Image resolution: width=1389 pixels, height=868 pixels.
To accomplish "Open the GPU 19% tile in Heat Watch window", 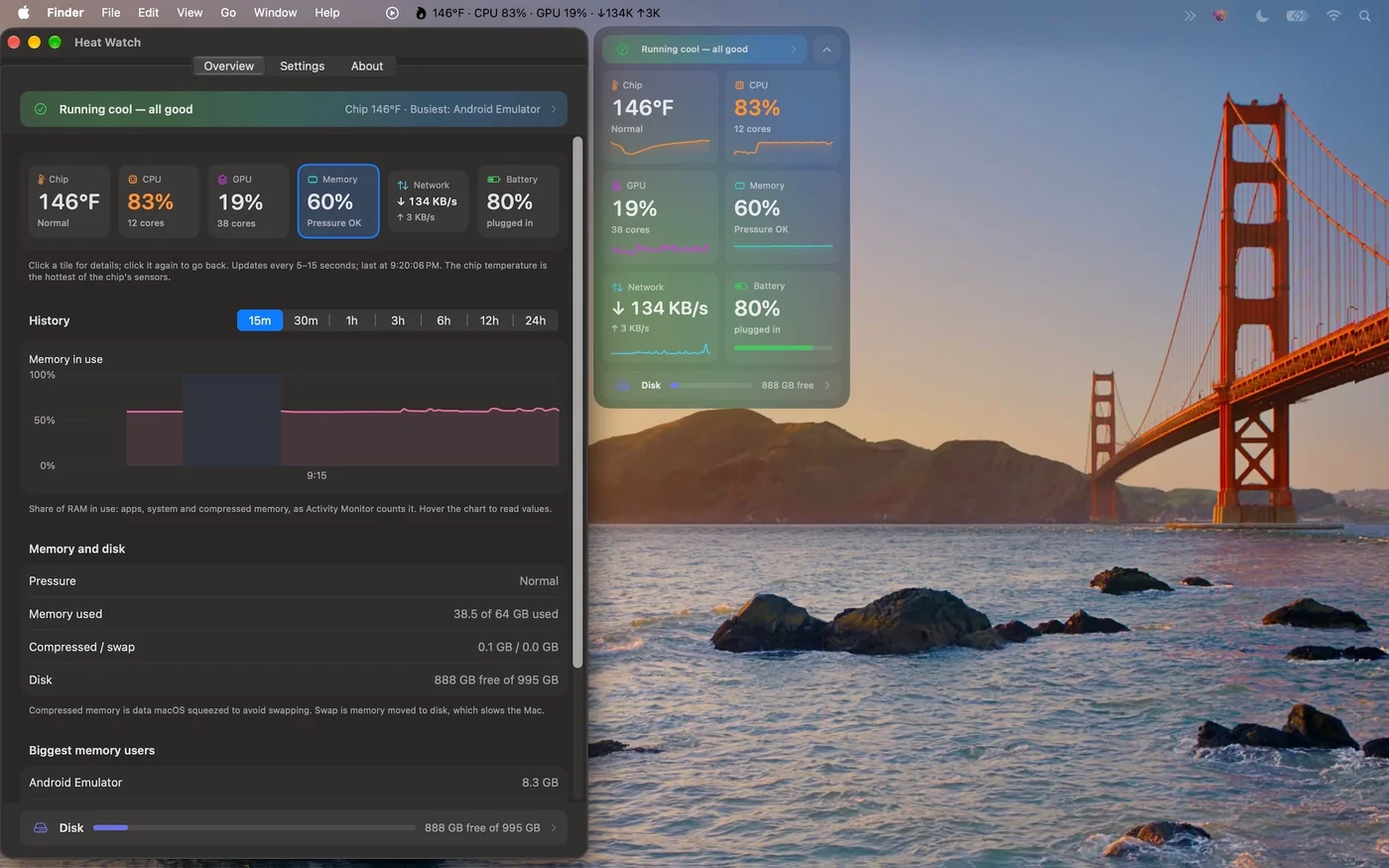I will (x=249, y=201).
